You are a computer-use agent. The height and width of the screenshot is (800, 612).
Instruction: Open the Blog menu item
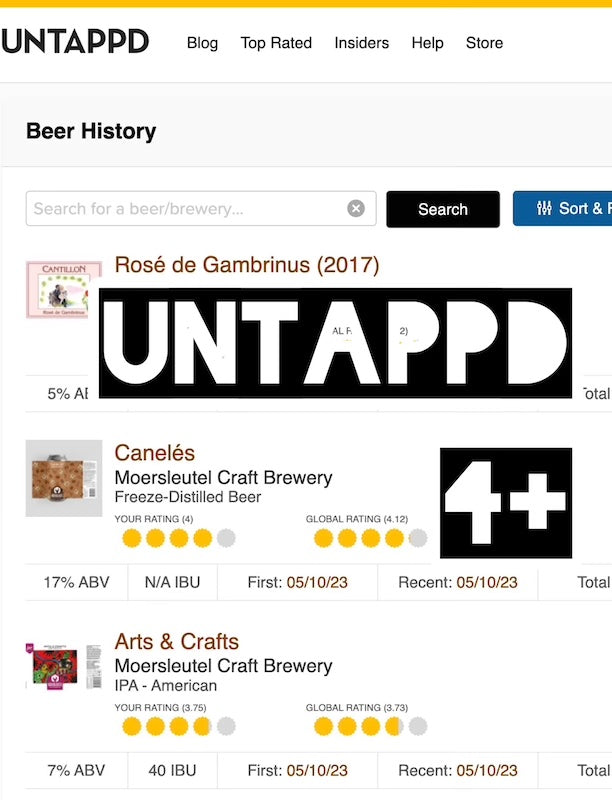[x=202, y=43]
